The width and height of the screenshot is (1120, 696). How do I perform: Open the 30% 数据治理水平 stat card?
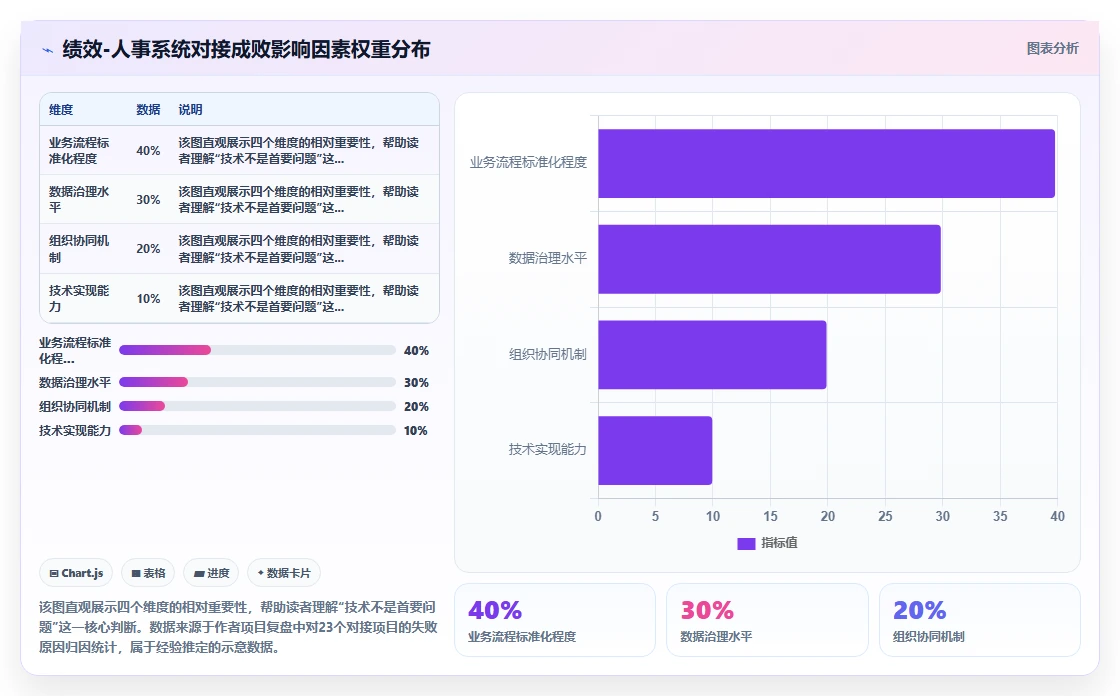coord(767,620)
